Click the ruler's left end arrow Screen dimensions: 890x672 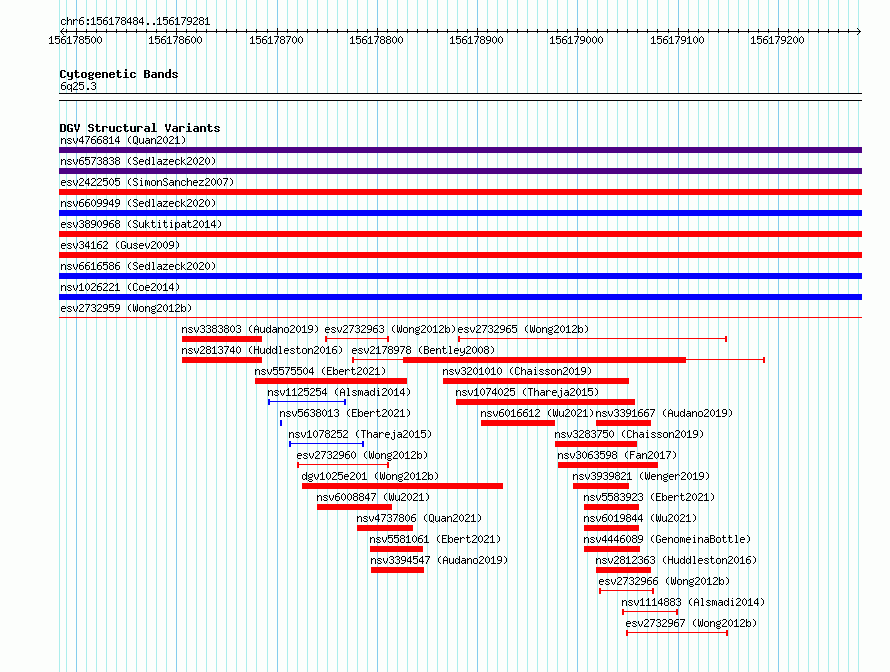[62, 31]
